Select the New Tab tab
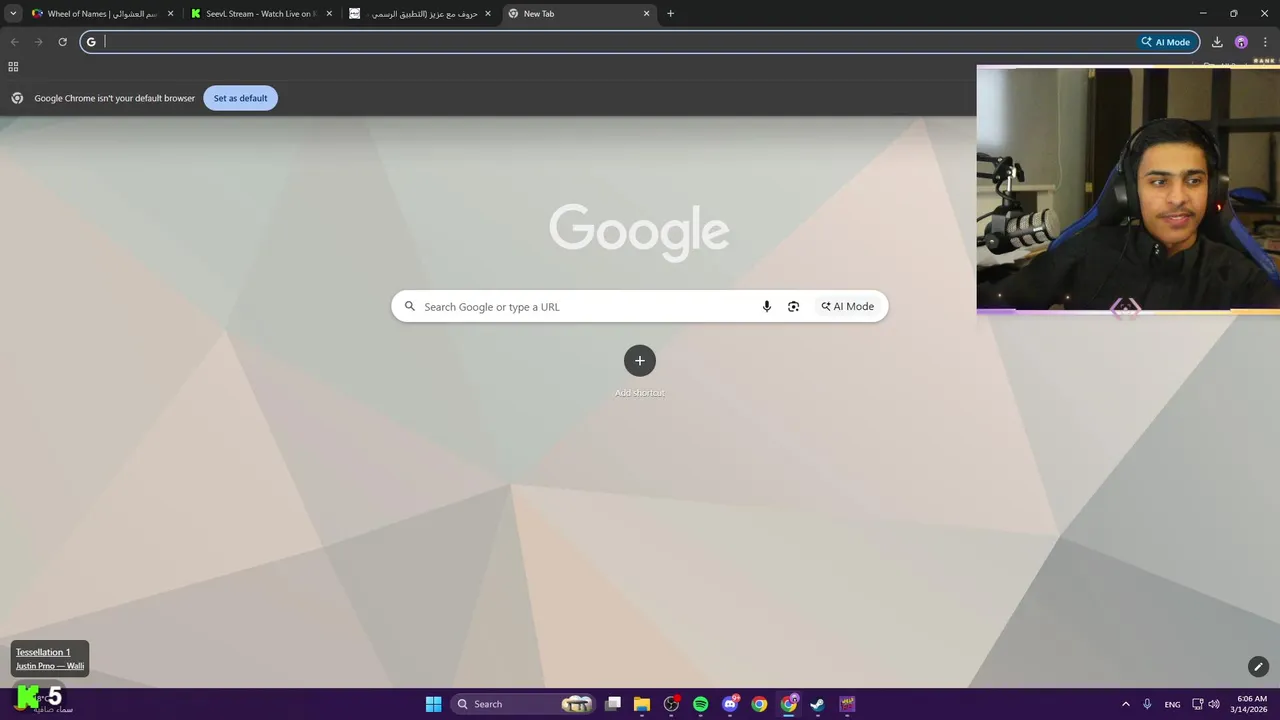The width and height of the screenshot is (1280, 720). (579, 14)
